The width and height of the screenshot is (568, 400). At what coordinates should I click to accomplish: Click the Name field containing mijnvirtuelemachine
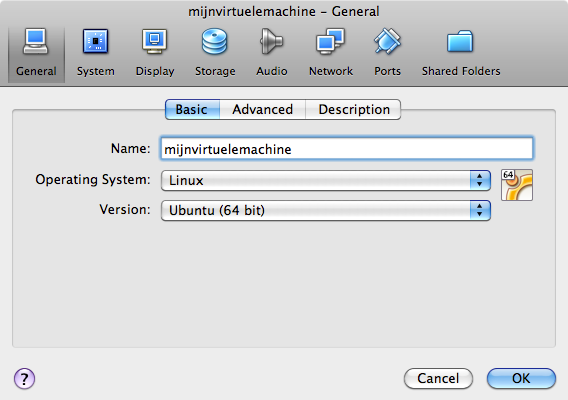(x=347, y=148)
